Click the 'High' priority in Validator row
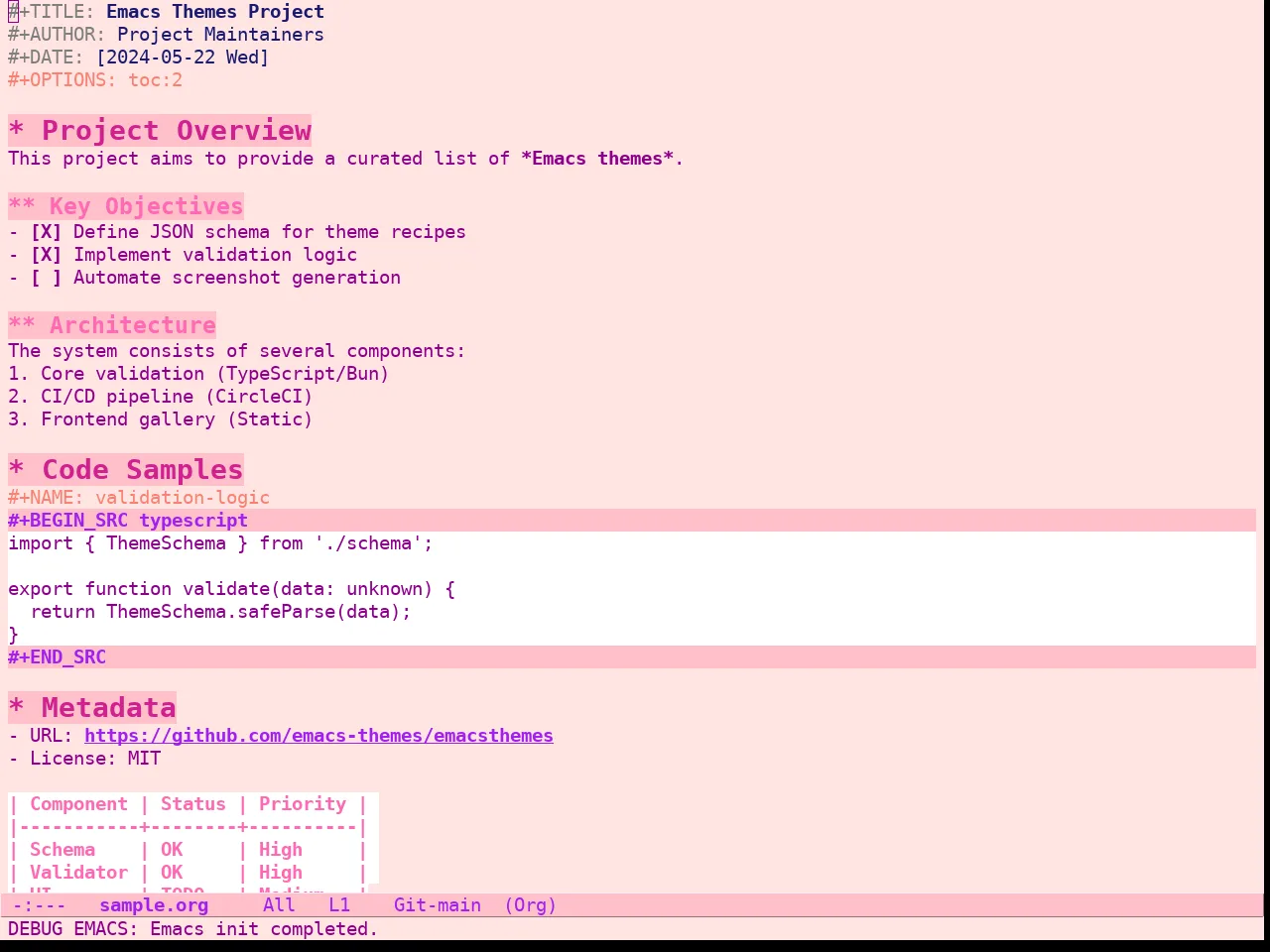This screenshot has width=1270, height=952. coord(281,873)
